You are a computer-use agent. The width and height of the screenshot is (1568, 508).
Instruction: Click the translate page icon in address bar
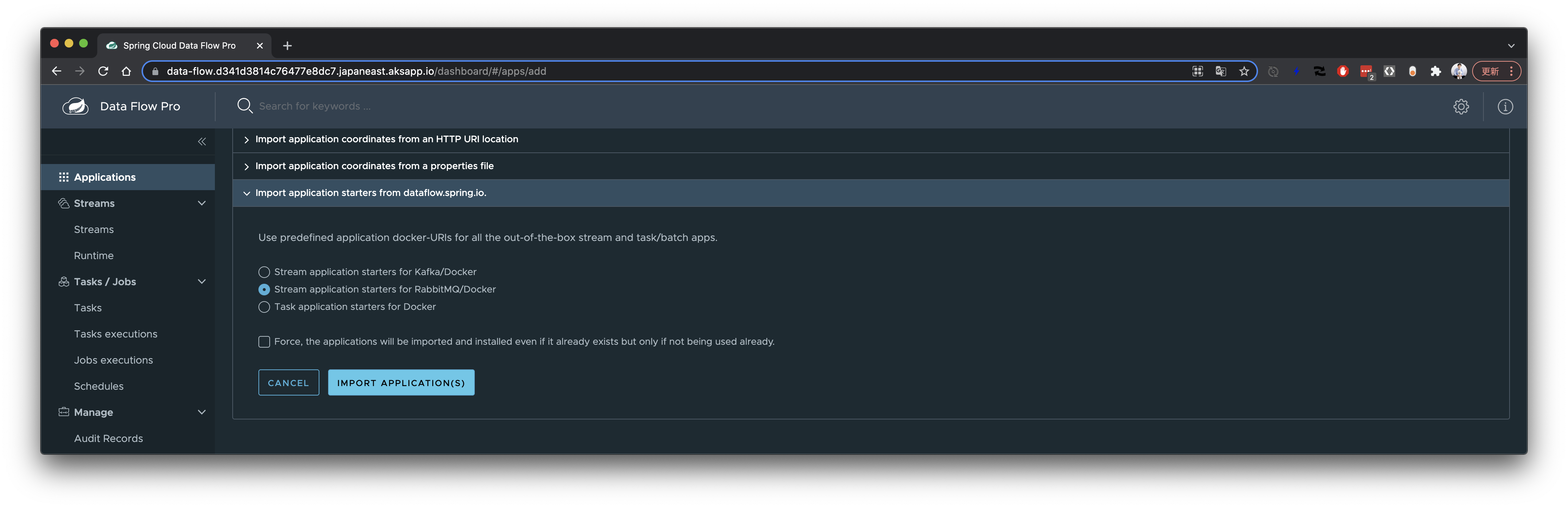coord(1220,71)
